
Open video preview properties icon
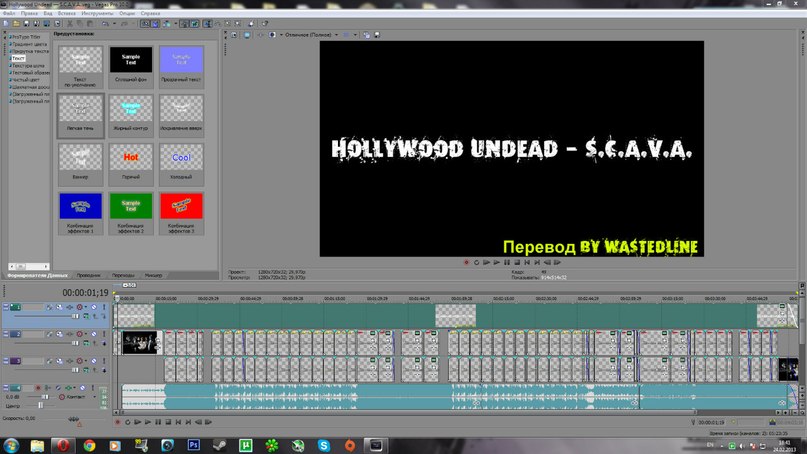[234, 35]
